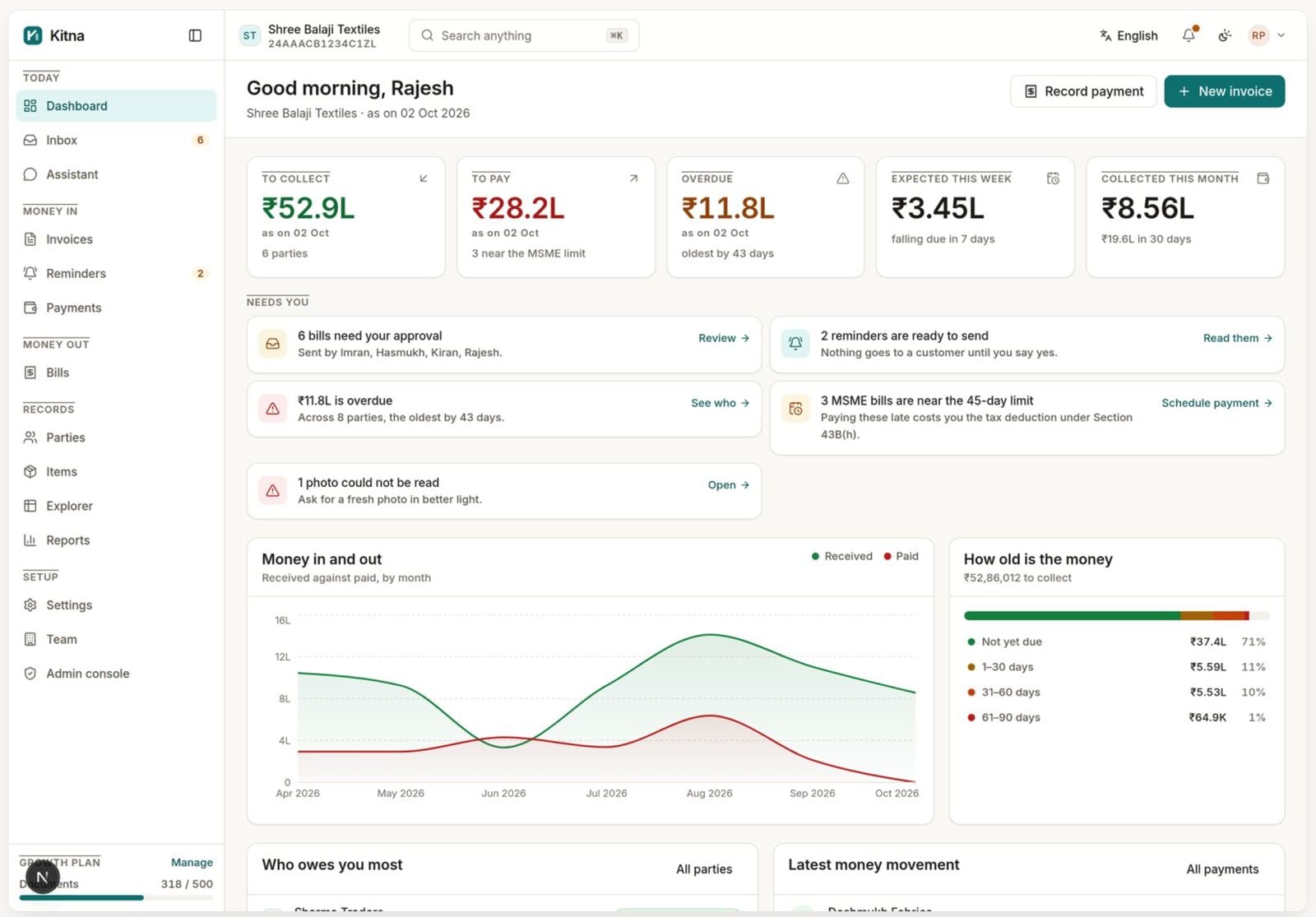The height and width of the screenshot is (917, 1316).
Task: Click Schedule payment for MSME bills
Action: point(1217,403)
